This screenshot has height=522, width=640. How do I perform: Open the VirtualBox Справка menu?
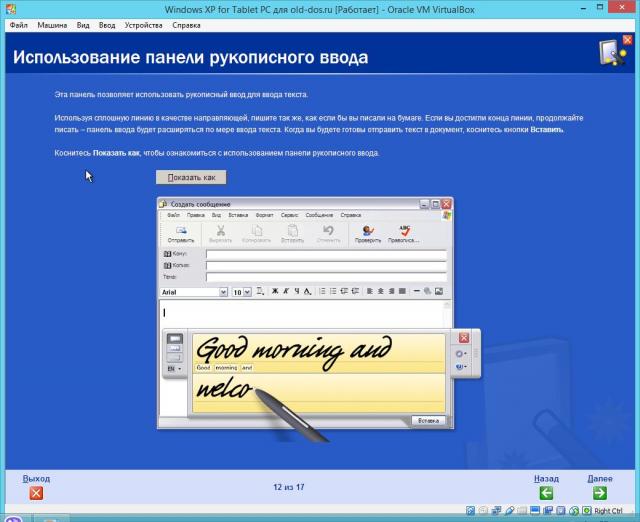click(x=186, y=25)
